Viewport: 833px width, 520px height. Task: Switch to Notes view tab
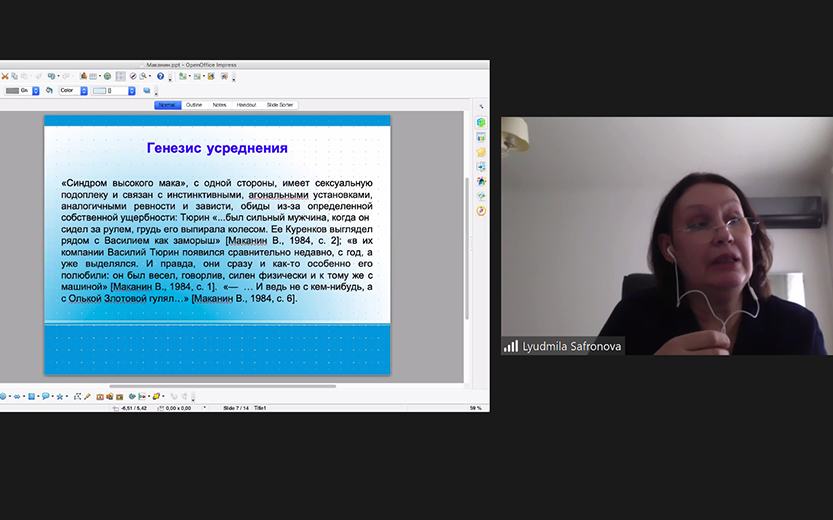click(219, 105)
